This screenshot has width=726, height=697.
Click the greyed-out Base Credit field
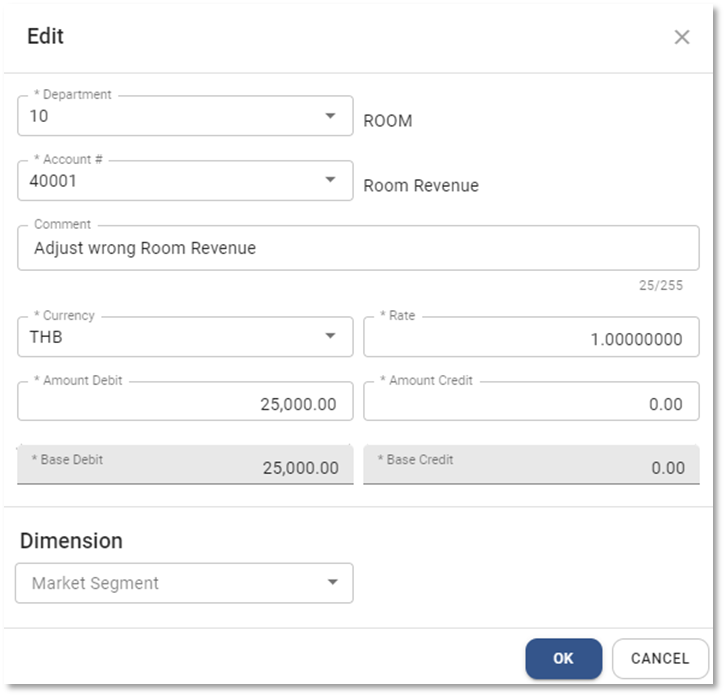click(x=530, y=467)
